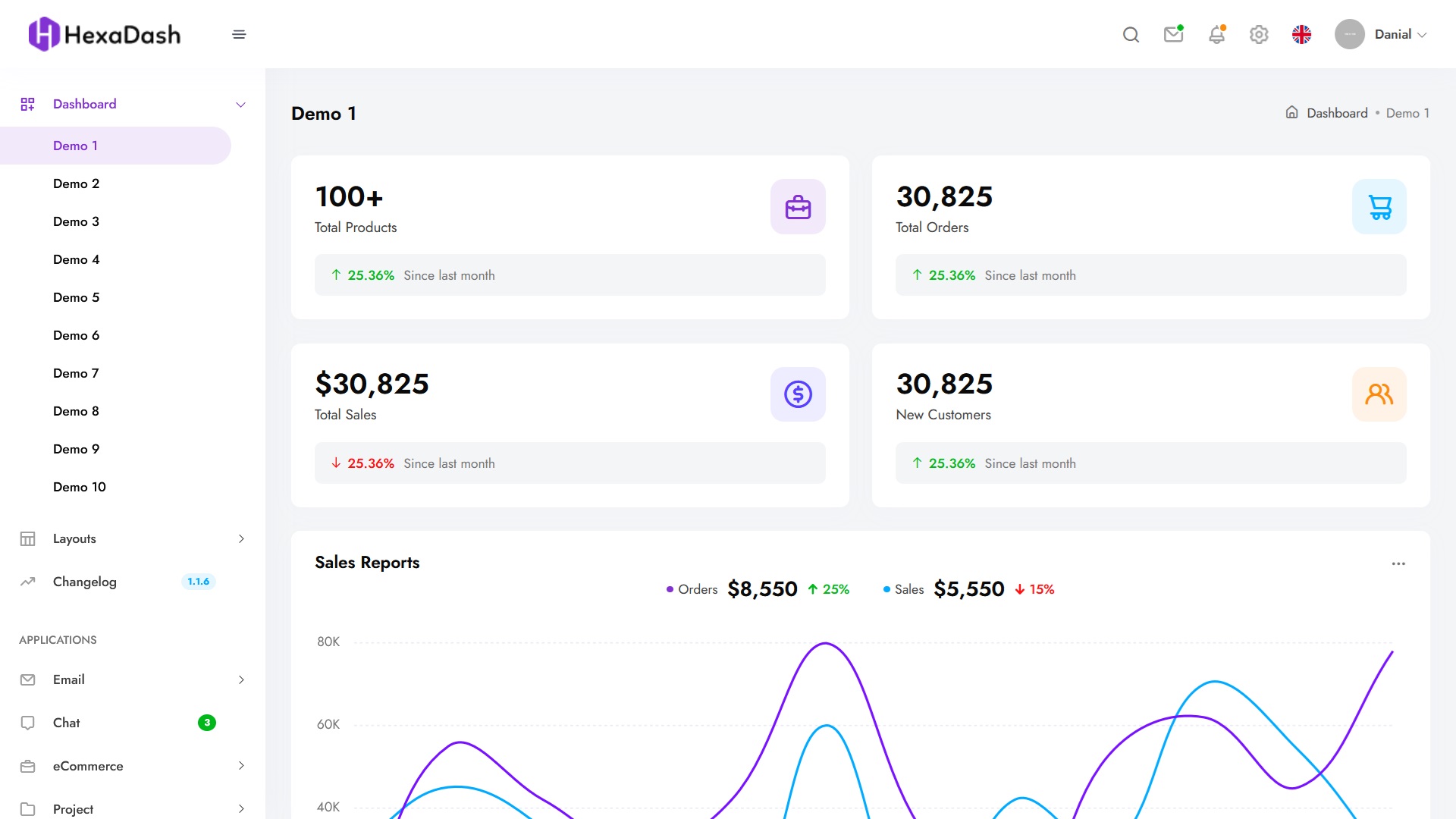The width and height of the screenshot is (1456, 819).
Task: Click the 1.1.6 version badge
Action: tap(198, 582)
